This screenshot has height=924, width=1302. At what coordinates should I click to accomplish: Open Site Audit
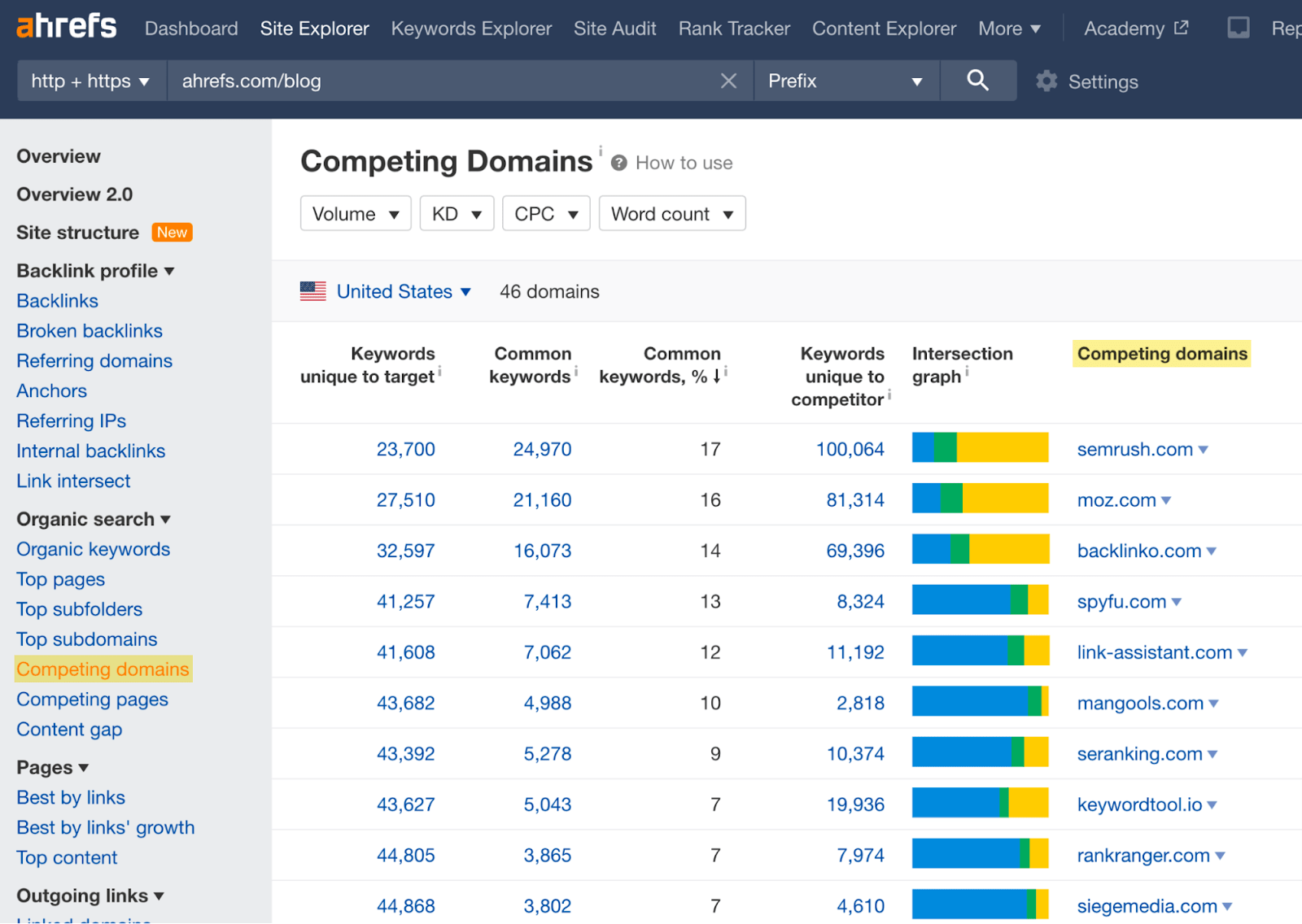(614, 28)
